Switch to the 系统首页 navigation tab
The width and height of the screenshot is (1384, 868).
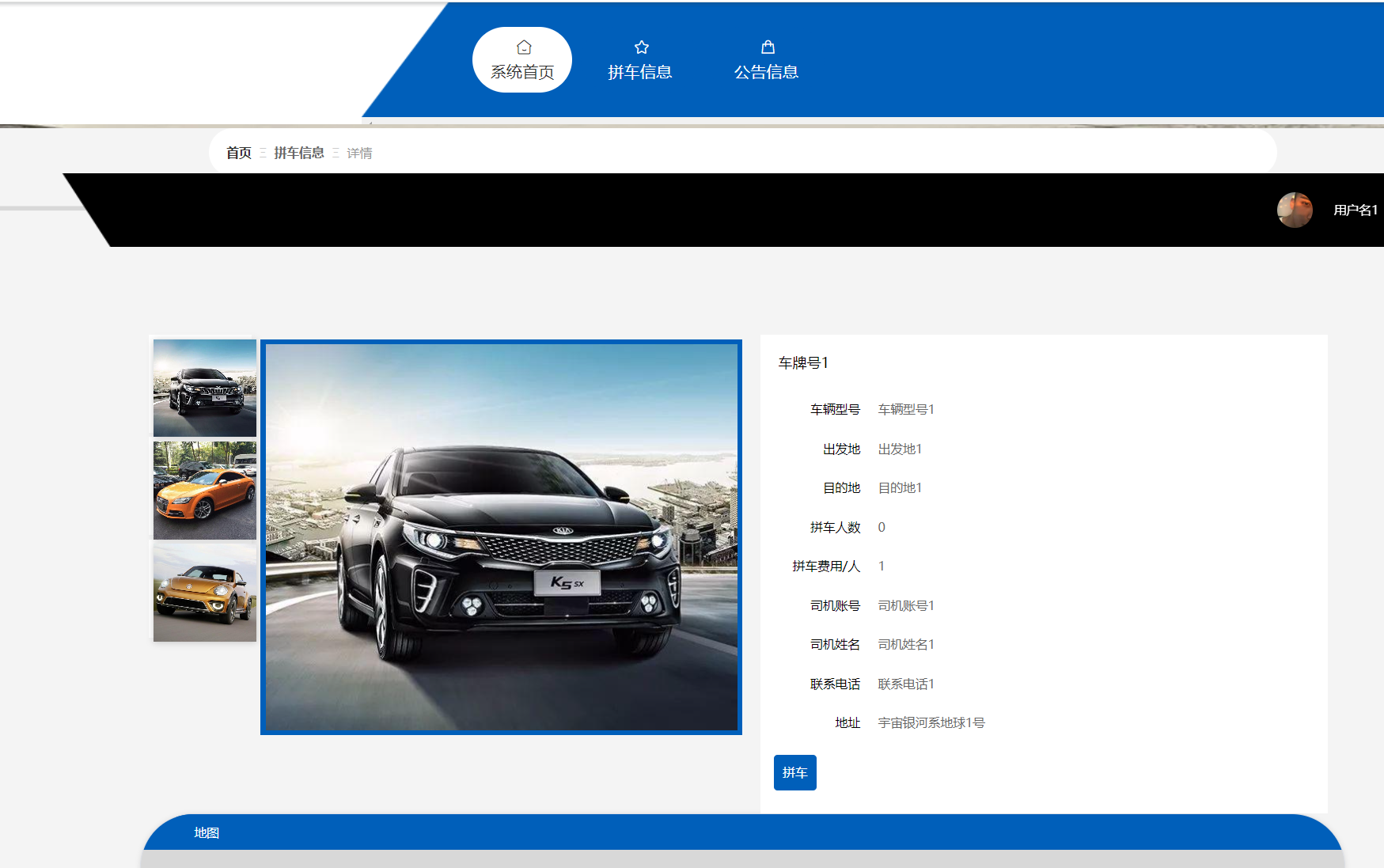[522, 71]
